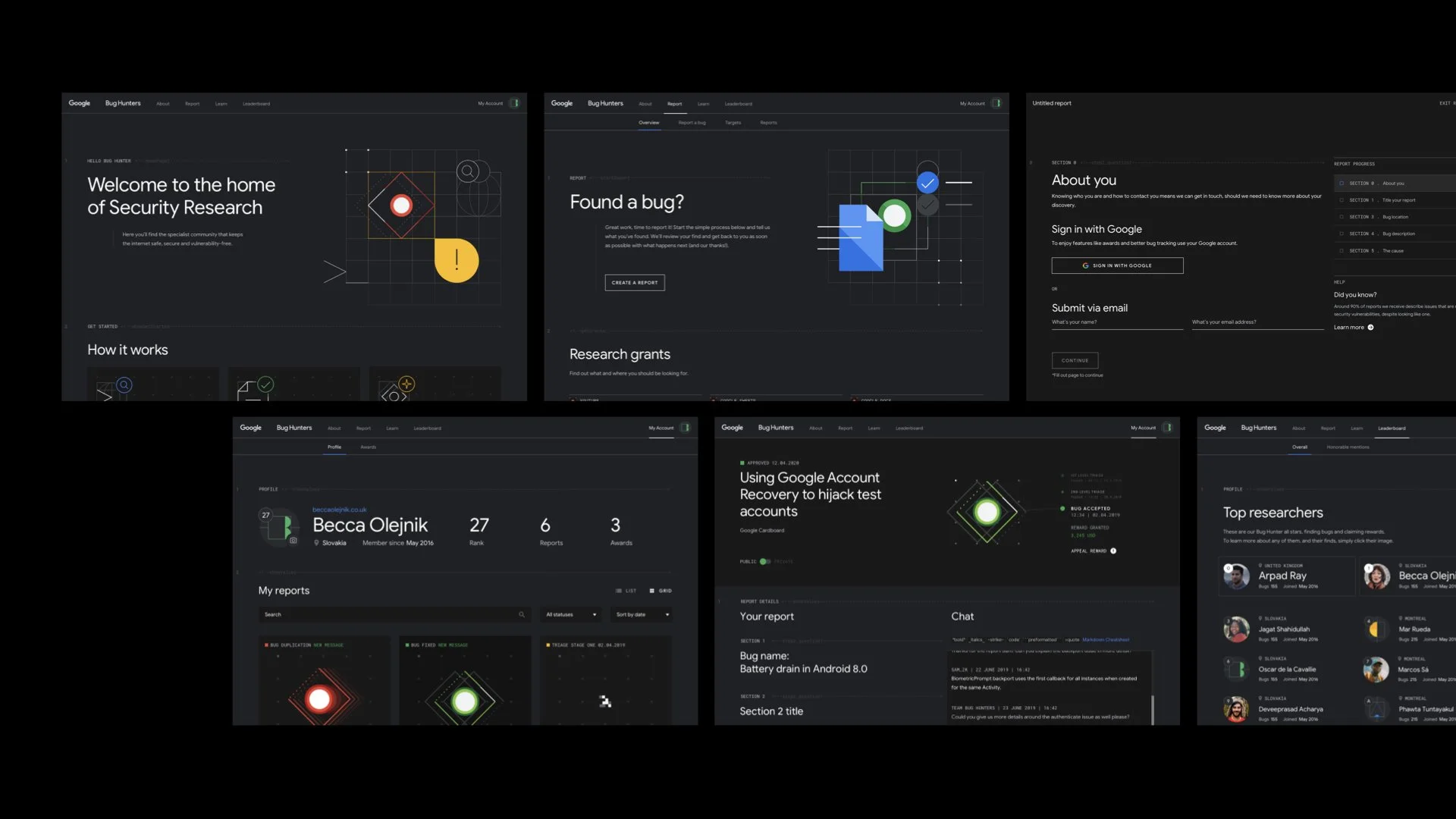Click Arpad Ray's avatar on the leaderboard
Screen dimensions: 1456x819
[x=1236, y=576]
